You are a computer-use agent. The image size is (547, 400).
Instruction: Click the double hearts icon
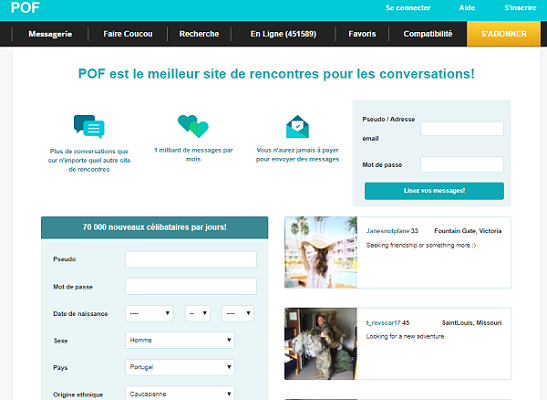click(193, 126)
